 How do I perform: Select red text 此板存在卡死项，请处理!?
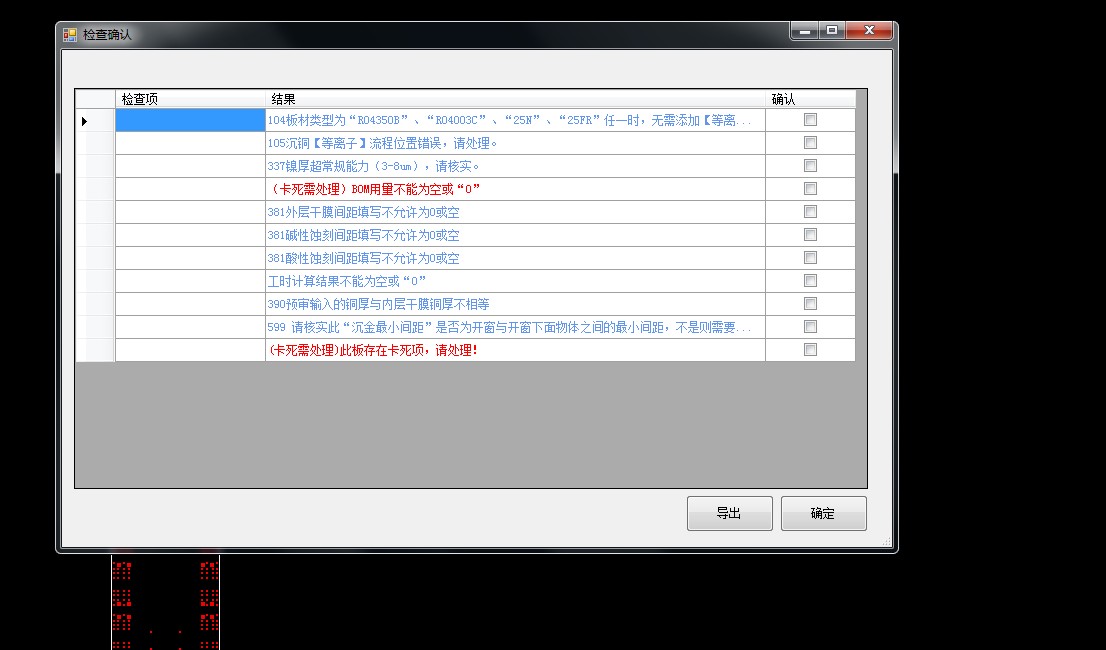(x=373, y=350)
